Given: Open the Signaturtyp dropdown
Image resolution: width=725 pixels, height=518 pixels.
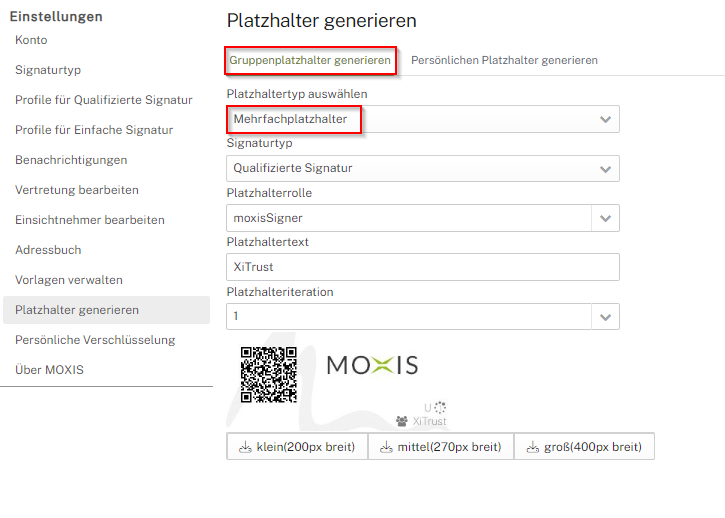Looking at the screenshot, I should tap(605, 168).
